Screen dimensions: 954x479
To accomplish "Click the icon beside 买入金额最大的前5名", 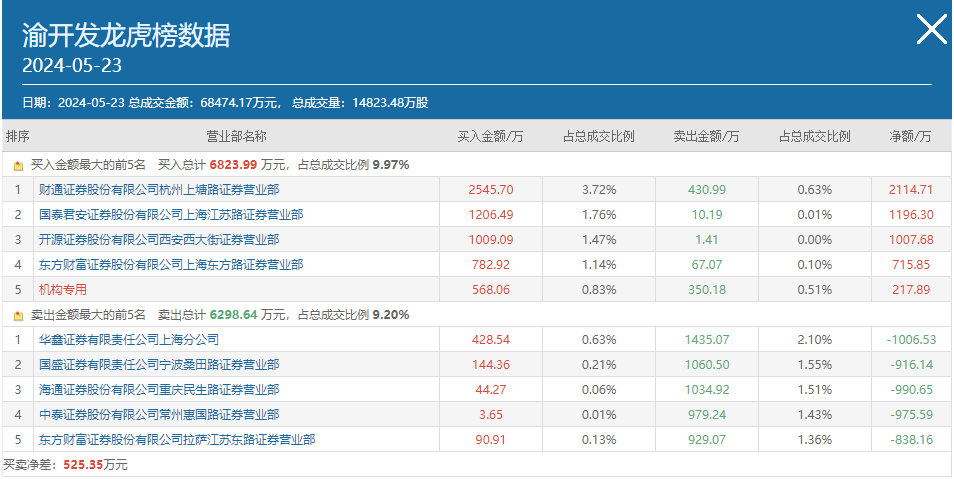I will pos(18,165).
